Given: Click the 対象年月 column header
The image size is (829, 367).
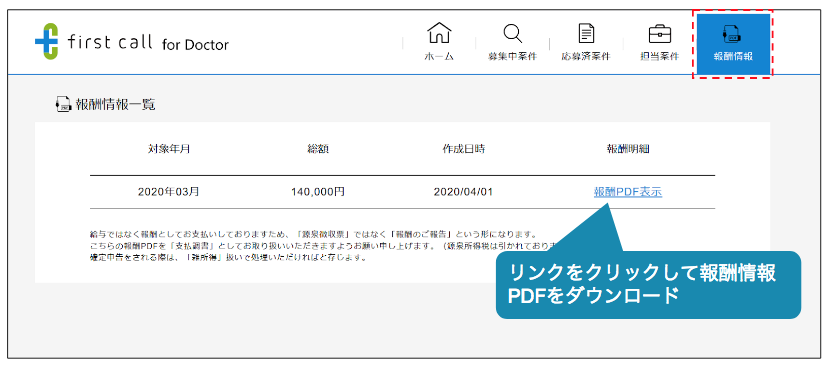Looking at the screenshot, I should coord(169,149).
